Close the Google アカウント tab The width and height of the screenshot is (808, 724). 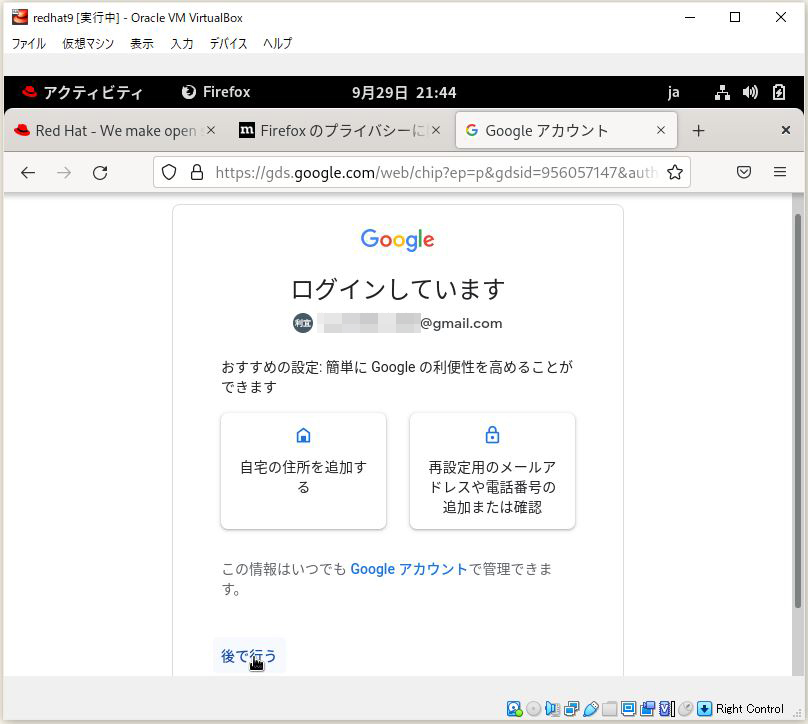coord(661,130)
